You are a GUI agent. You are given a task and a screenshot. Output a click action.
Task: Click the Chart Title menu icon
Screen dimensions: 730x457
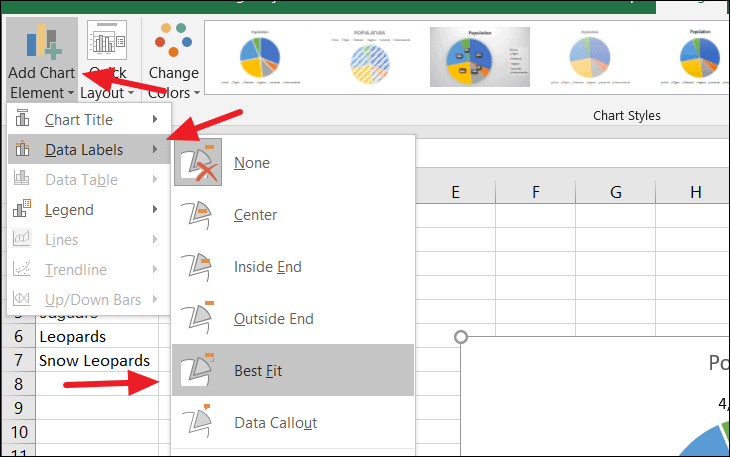[22, 118]
